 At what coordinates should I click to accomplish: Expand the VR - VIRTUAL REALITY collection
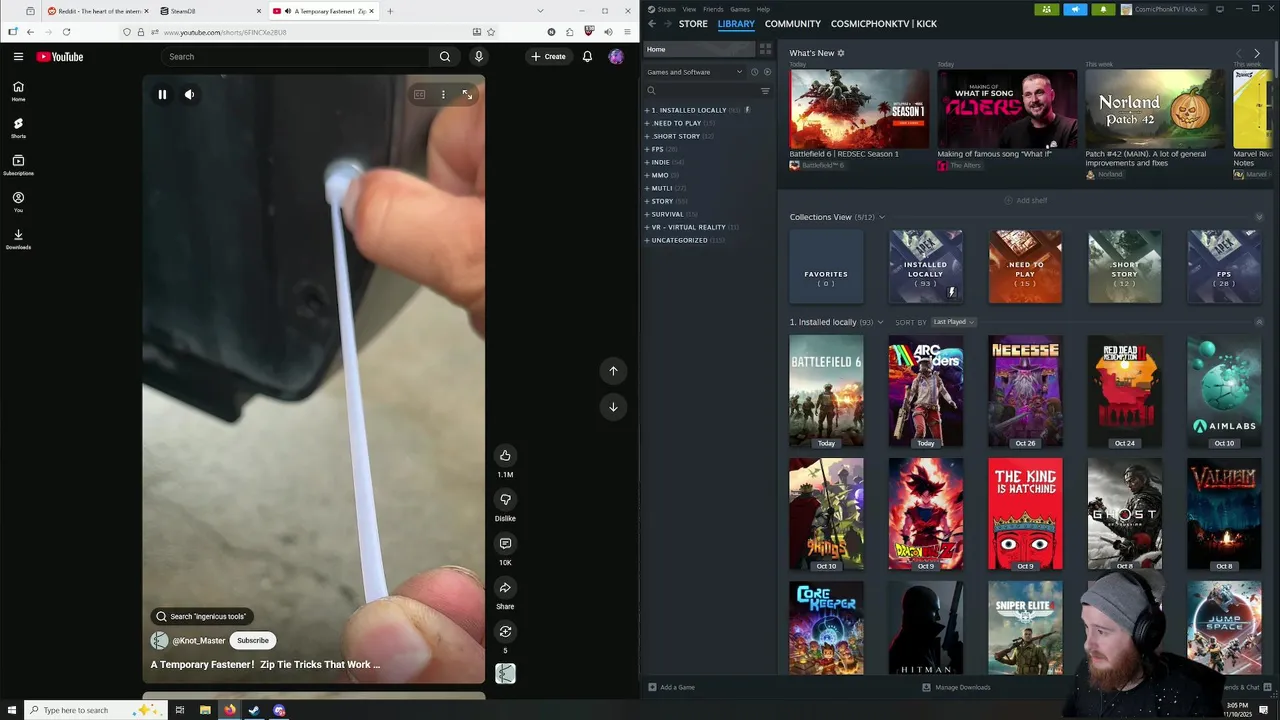(648, 227)
